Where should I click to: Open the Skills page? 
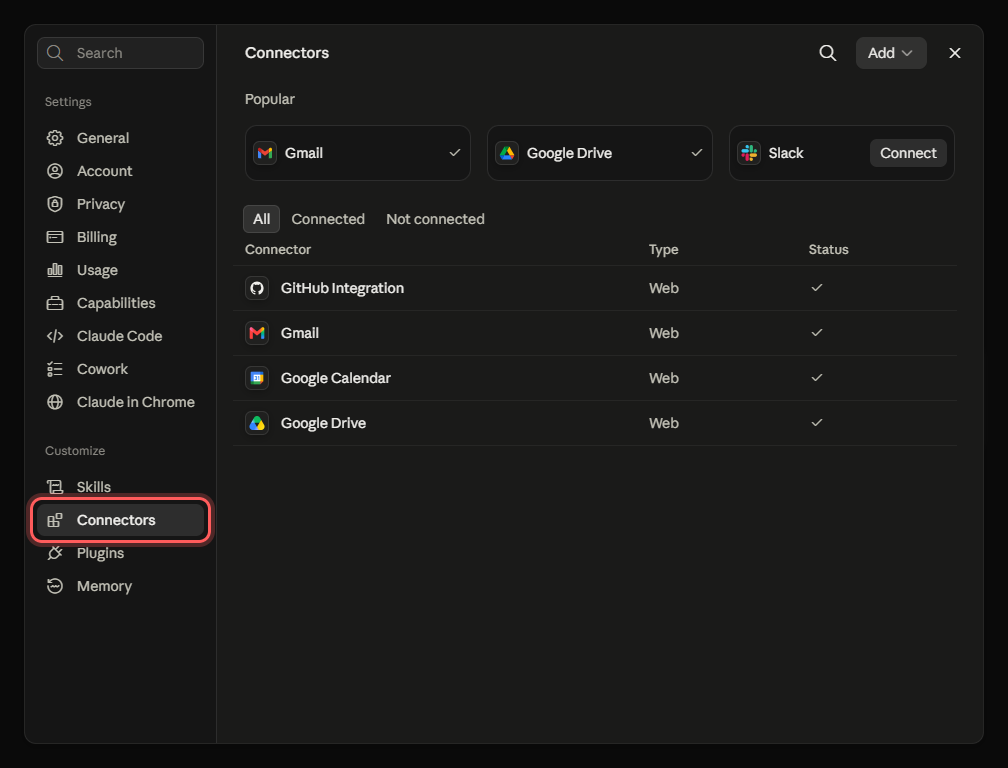coord(120,487)
